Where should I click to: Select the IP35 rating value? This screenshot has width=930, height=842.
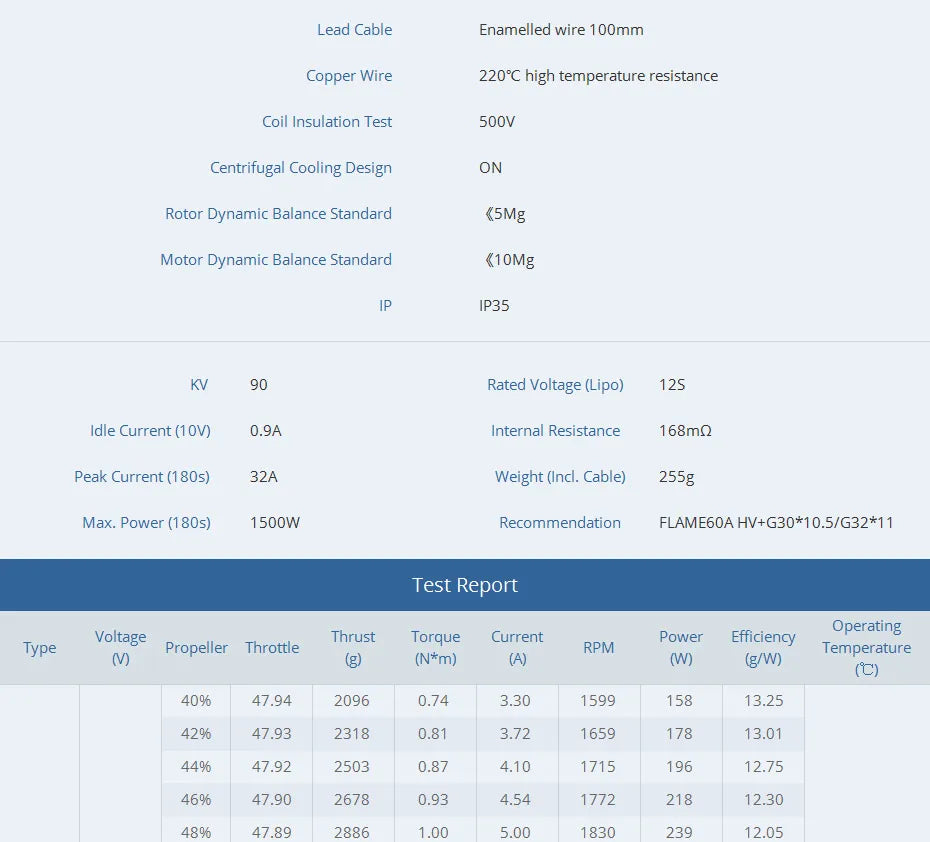[494, 306]
